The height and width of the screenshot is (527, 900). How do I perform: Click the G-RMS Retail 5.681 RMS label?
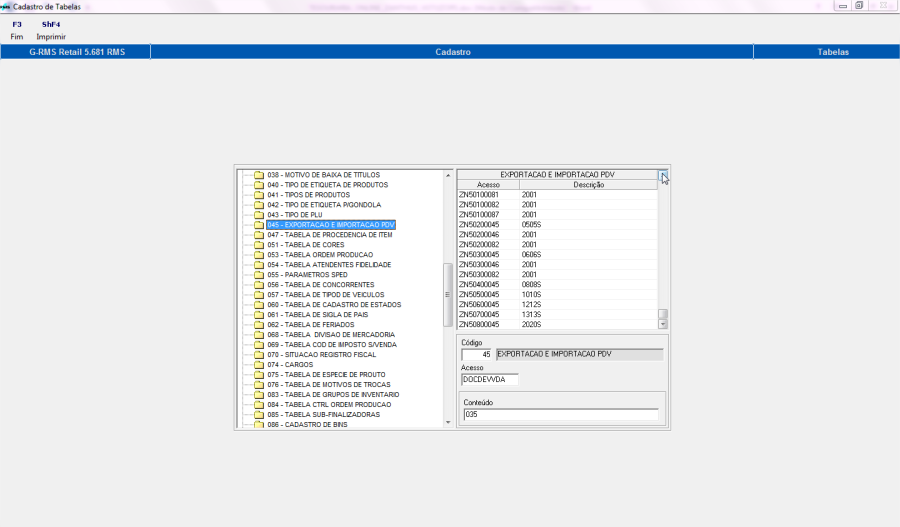[x=77, y=52]
